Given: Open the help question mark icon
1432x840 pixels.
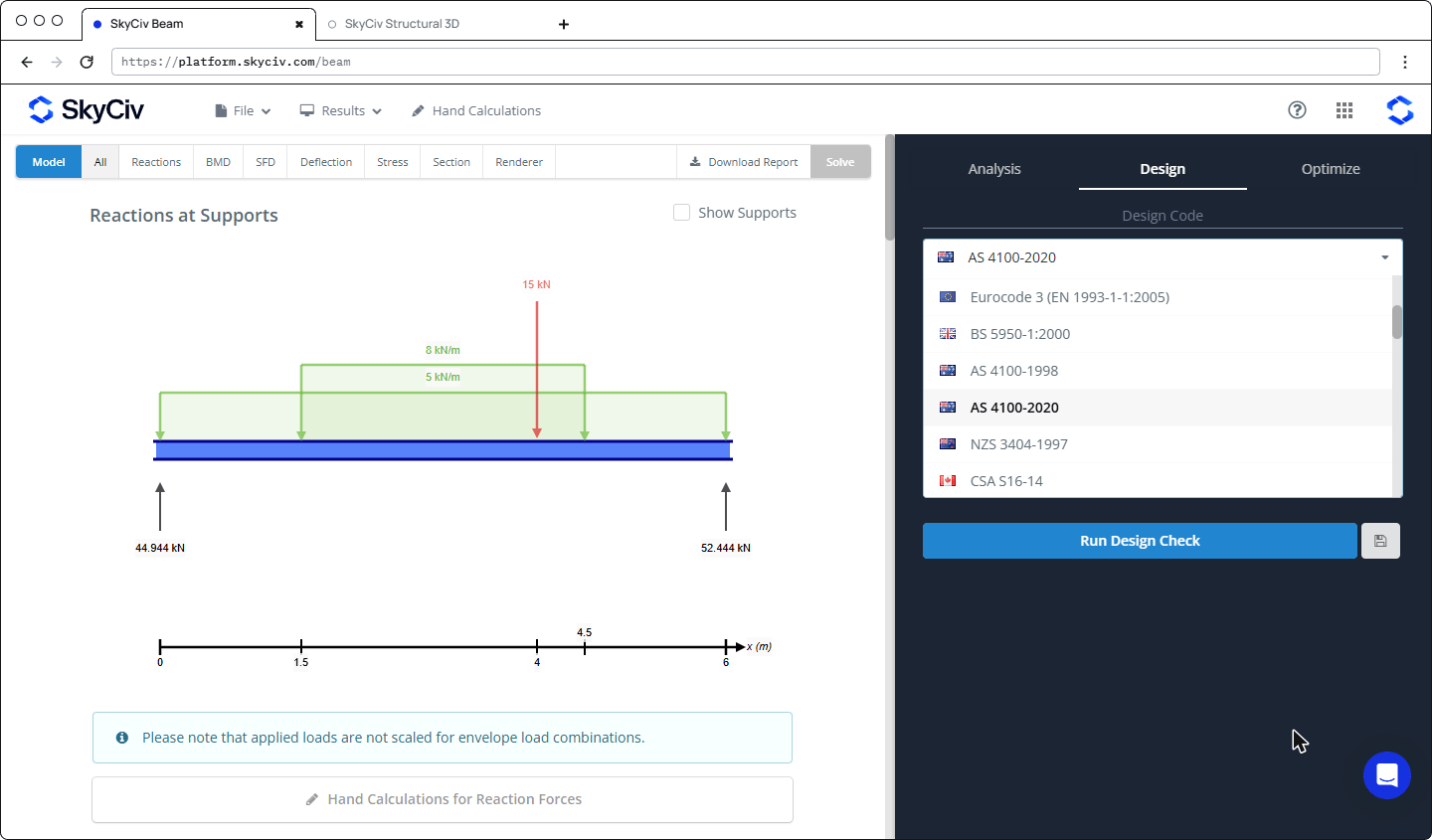Looking at the screenshot, I should point(1297,110).
